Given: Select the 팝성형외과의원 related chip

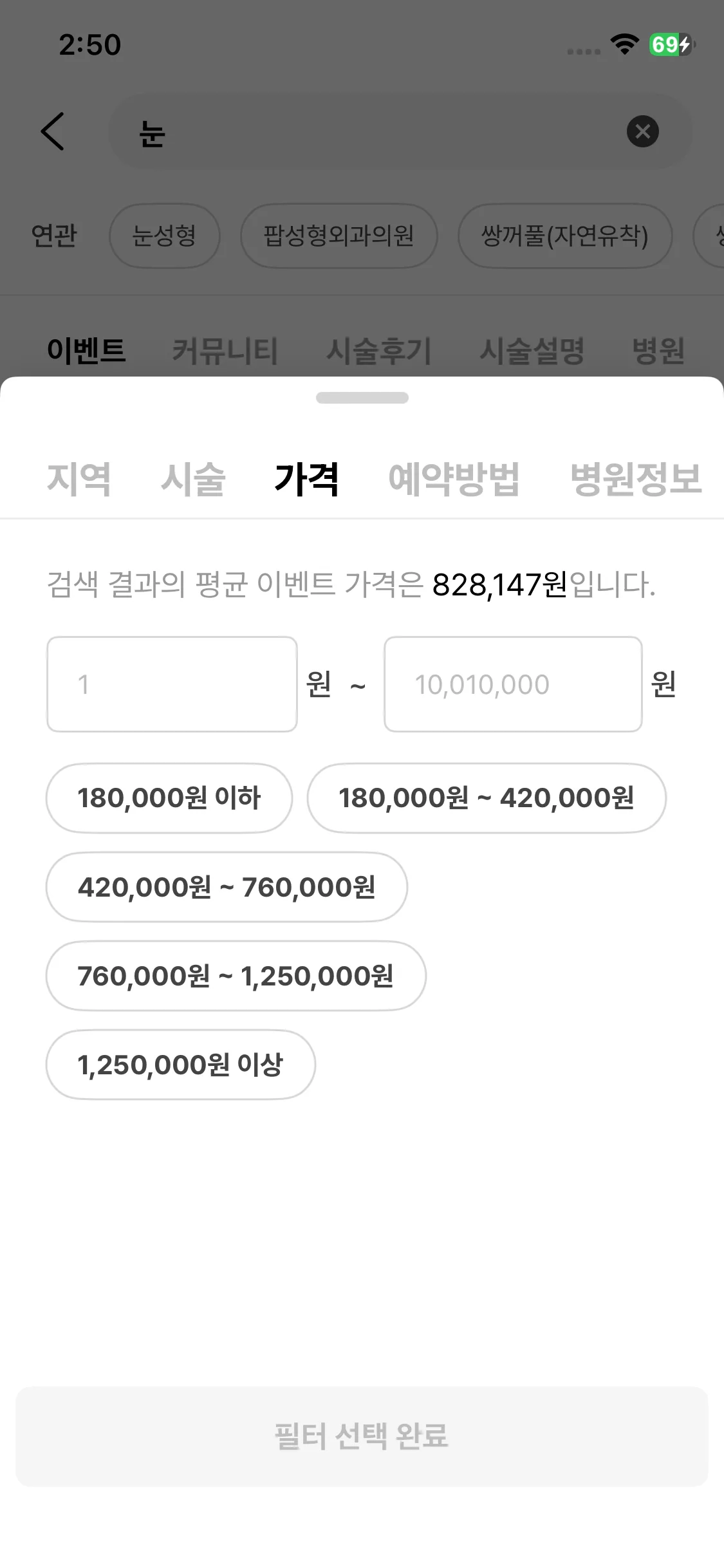Looking at the screenshot, I should coord(339,236).
